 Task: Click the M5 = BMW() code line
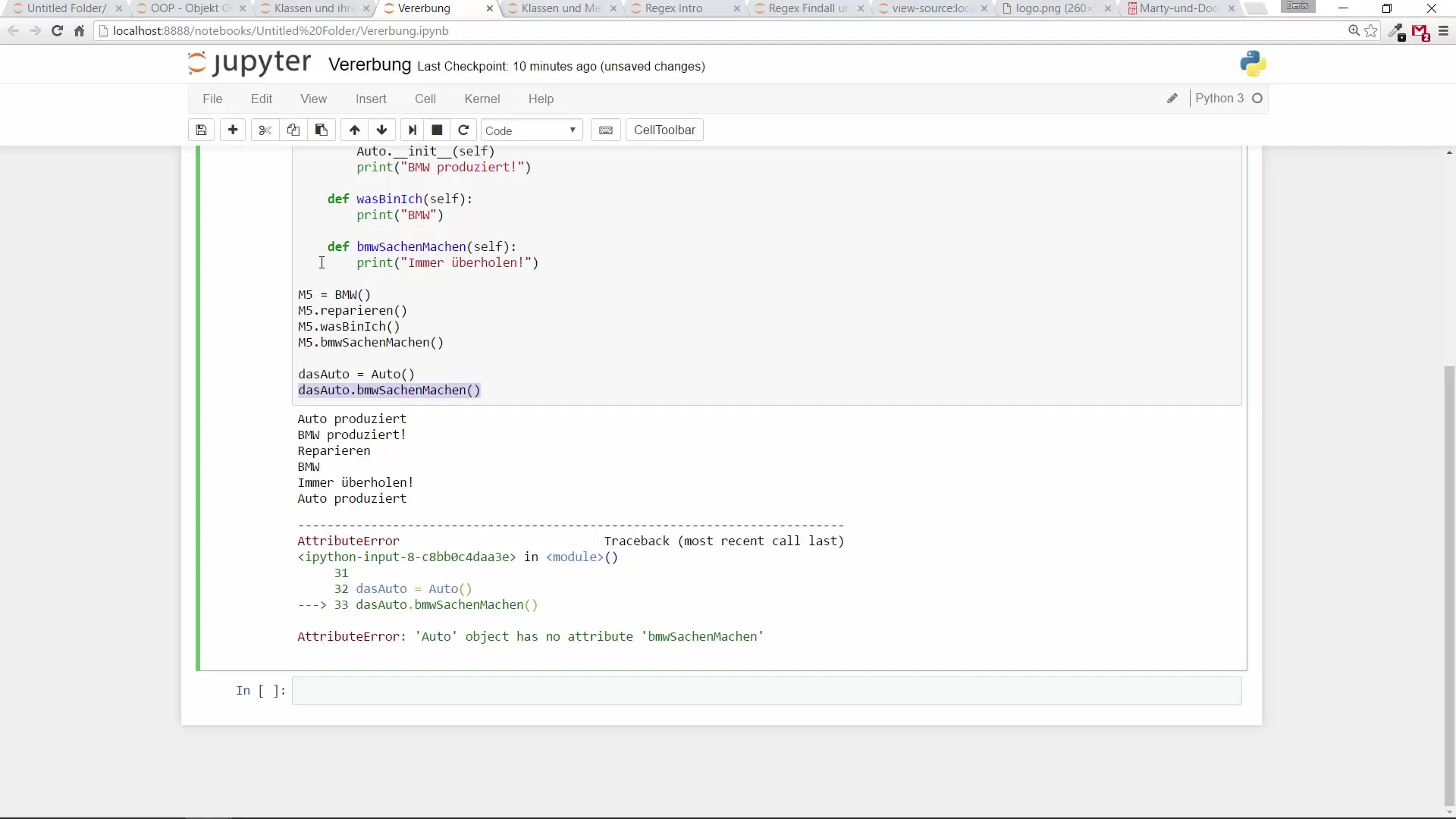coord(334,295)
